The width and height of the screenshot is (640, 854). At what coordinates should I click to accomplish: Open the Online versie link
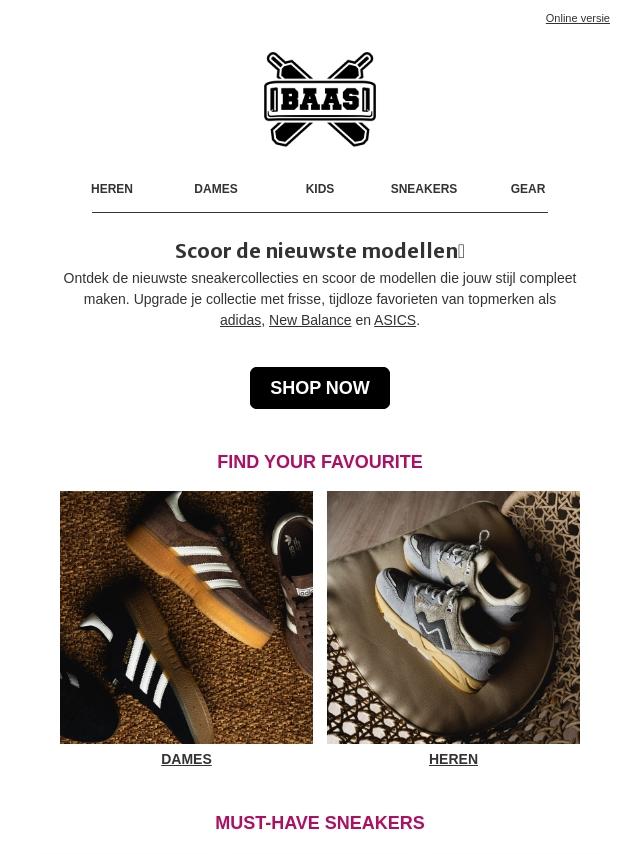coord(577,18)
